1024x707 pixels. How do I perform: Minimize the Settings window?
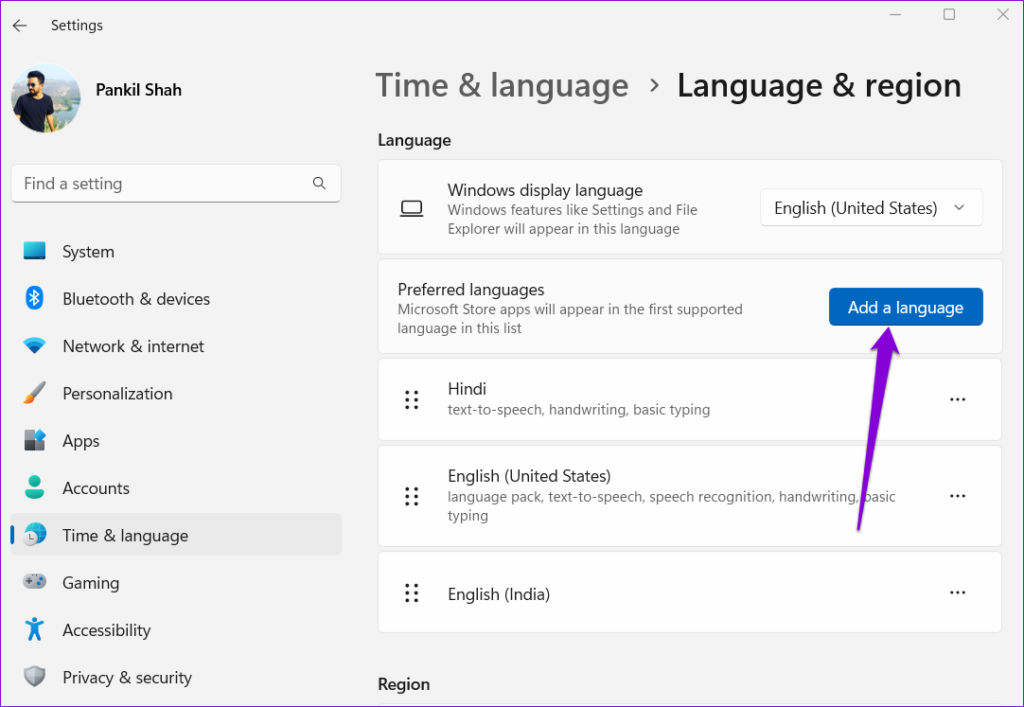(895, 14)
